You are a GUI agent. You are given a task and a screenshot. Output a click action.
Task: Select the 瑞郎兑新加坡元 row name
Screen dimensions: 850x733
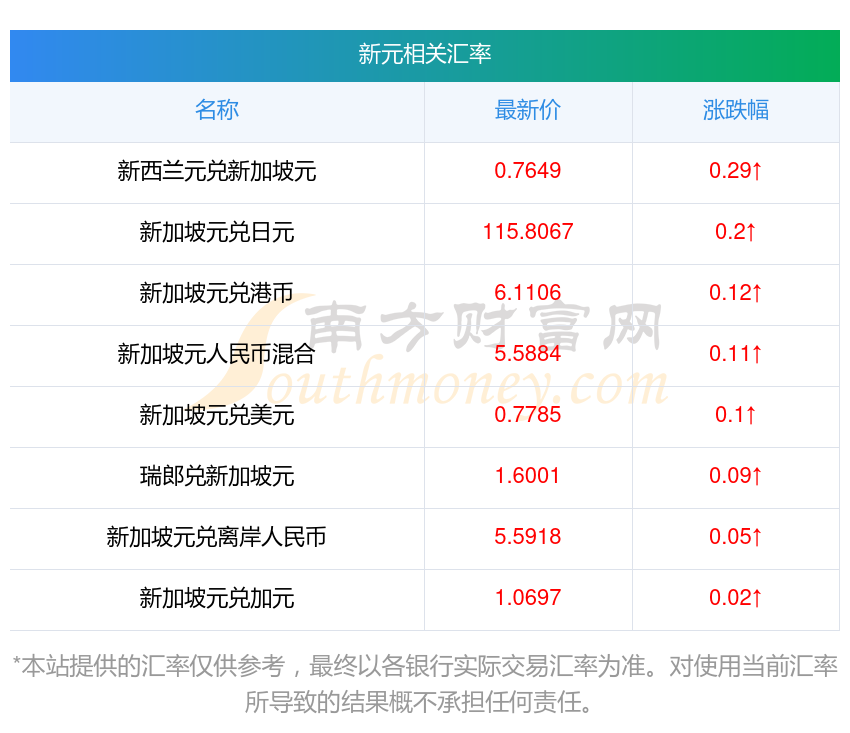pyautogui.click(x=217, y=477)
